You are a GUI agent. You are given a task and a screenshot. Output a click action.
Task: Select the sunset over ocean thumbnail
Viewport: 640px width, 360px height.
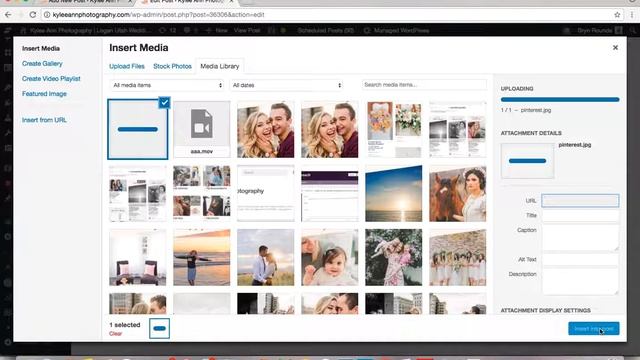(x=393, y=193)
